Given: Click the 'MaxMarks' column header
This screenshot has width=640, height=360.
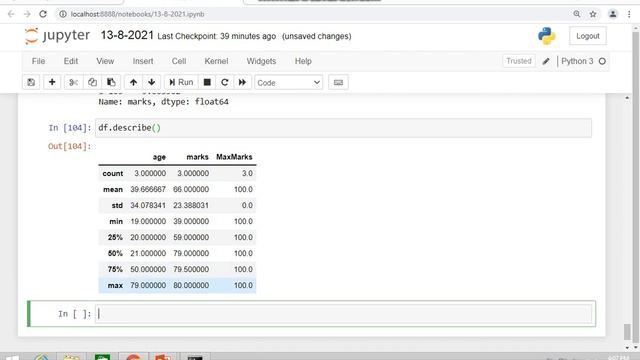Looking at the screenshot, I should coord(234,157).
